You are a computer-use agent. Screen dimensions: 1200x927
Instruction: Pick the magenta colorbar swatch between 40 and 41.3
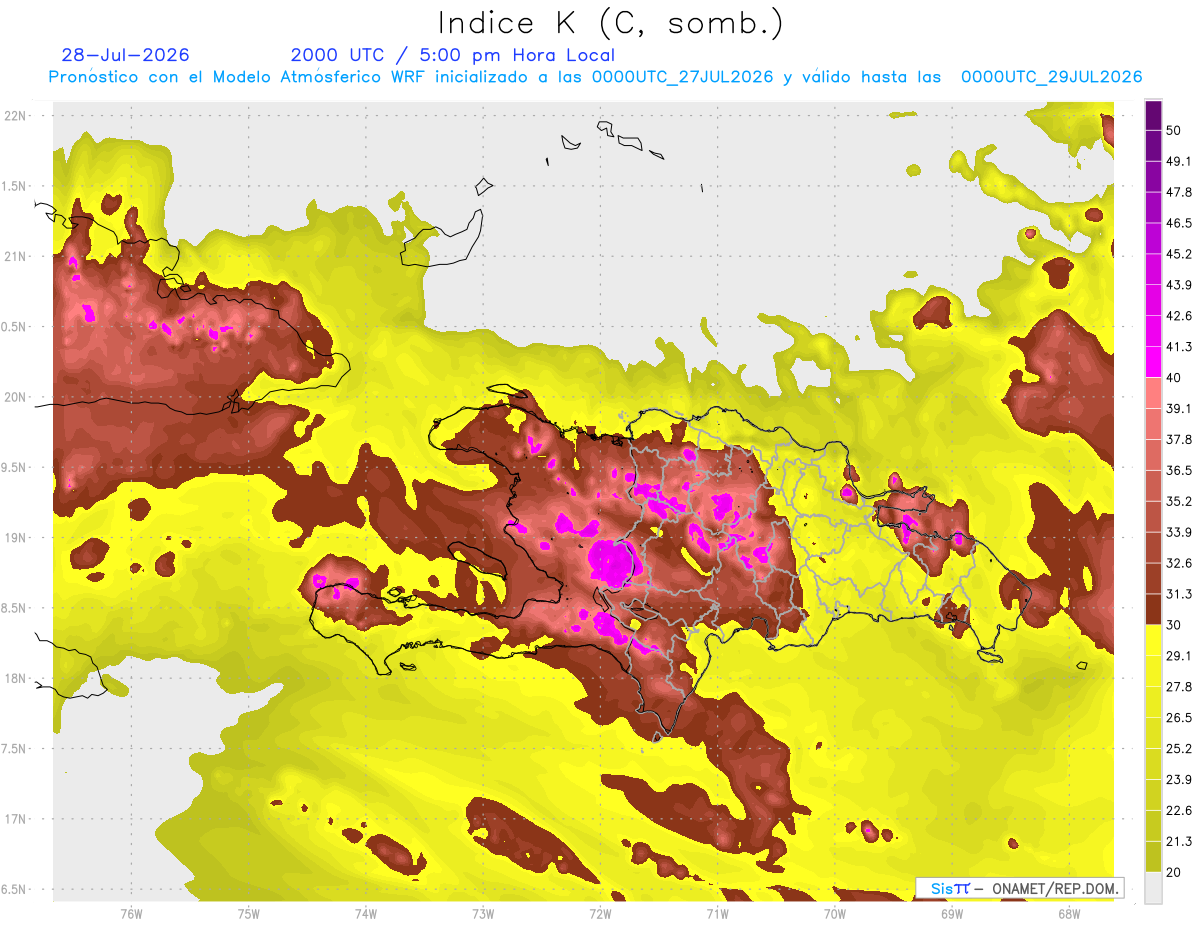(x=1153, y=362)
